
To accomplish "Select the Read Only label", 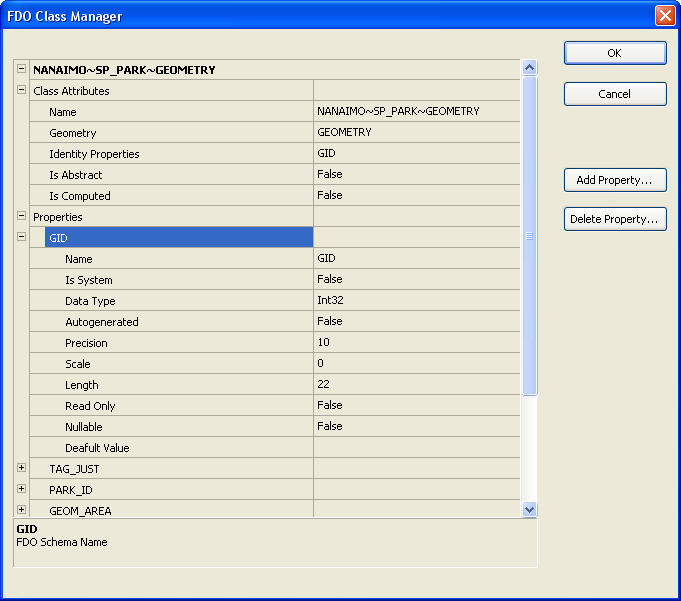I will (90, 406).
